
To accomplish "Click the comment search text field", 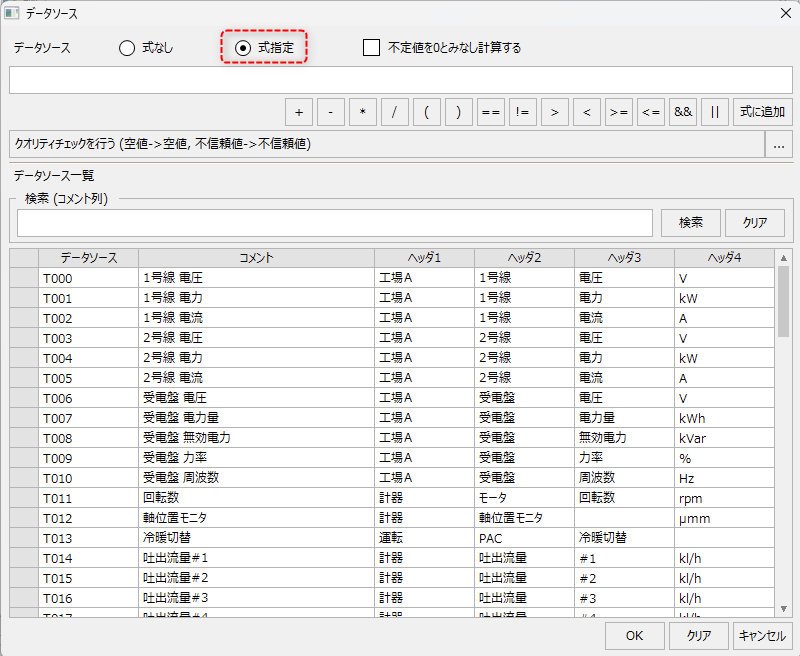I will [x=334, y=223].
